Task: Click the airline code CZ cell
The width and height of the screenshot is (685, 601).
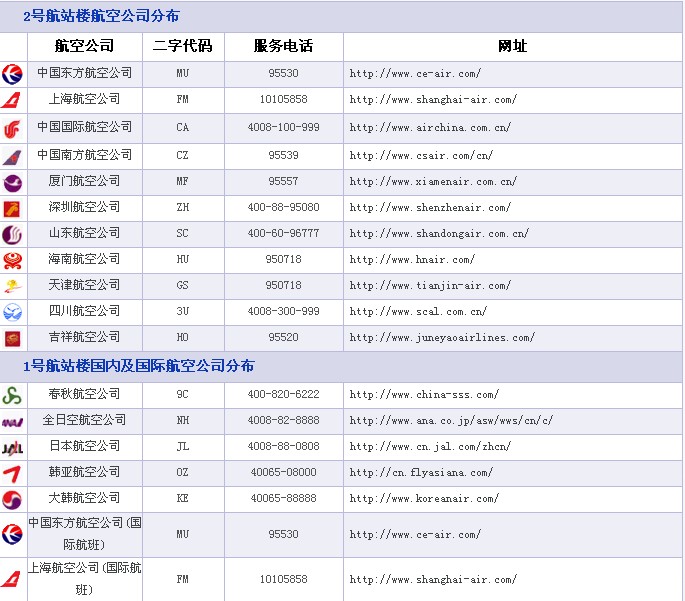Action: click(x=183, y=155)
